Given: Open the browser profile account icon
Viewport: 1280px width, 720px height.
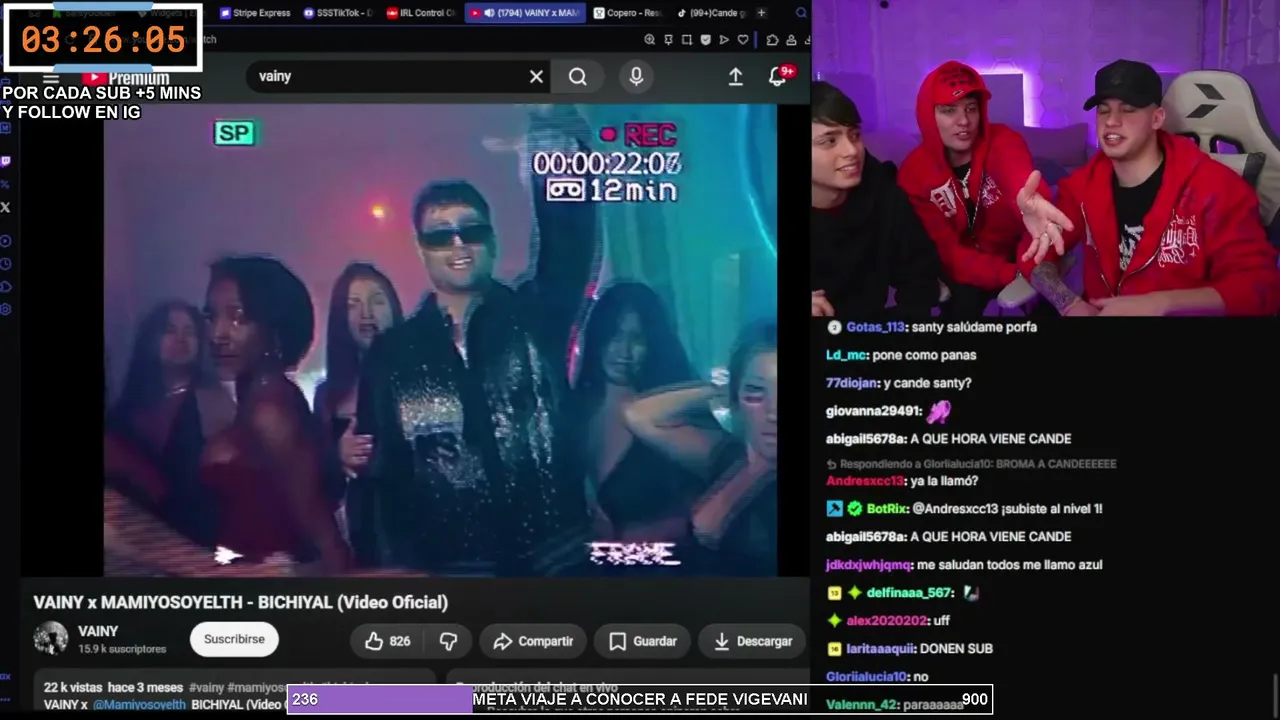Looking at the screenshot, I should click(x=790, y=40).
